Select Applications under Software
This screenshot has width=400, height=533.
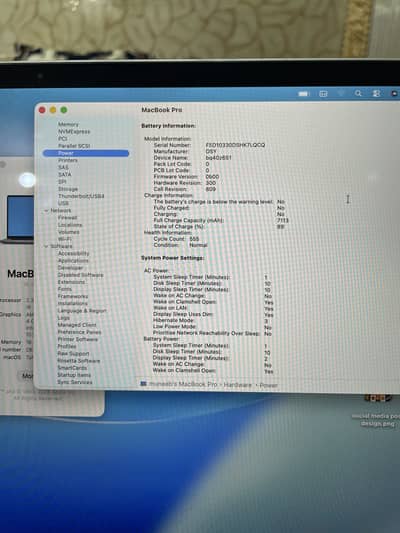click(x=73, y=261)
